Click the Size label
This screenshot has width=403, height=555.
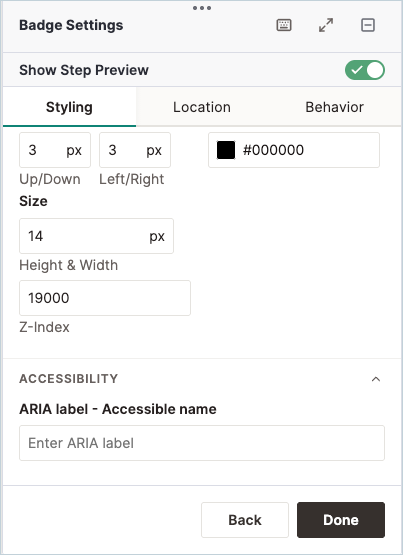tap(33, 201)
